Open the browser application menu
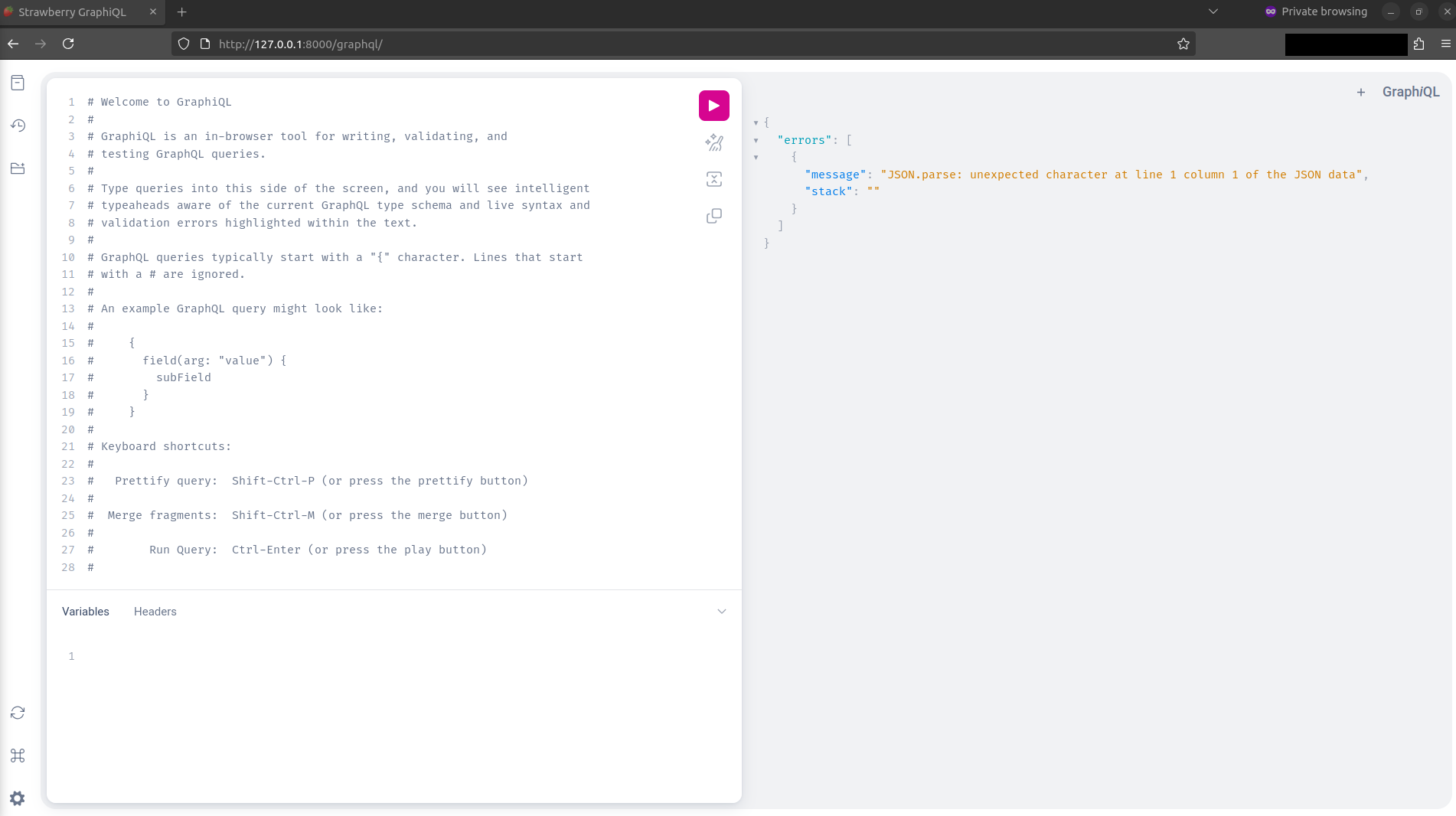The height and width of the screenshot is (816, 1456). 1445,44
